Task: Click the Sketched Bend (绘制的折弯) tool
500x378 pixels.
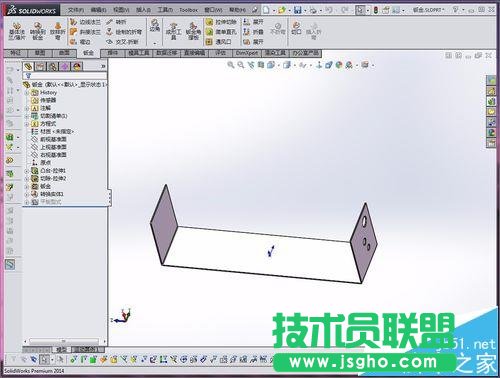Action: pos(124,32)
